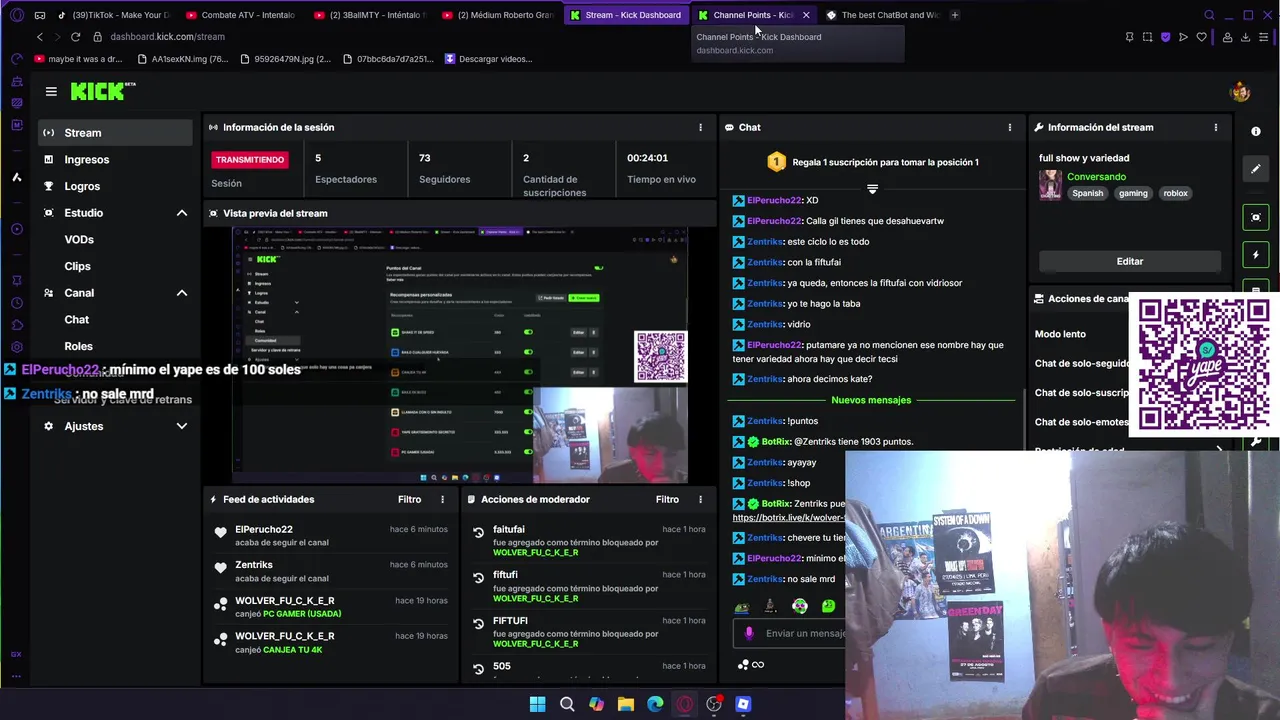Click the Conversando category link

tap(1096, 177)
